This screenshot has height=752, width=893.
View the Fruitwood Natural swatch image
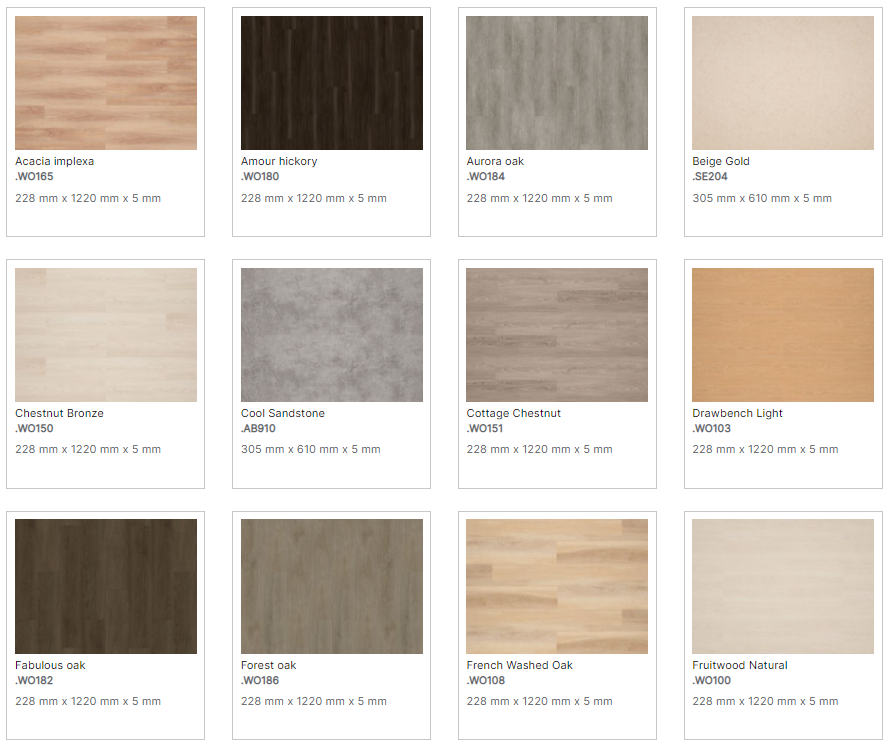tap(783, 586)
